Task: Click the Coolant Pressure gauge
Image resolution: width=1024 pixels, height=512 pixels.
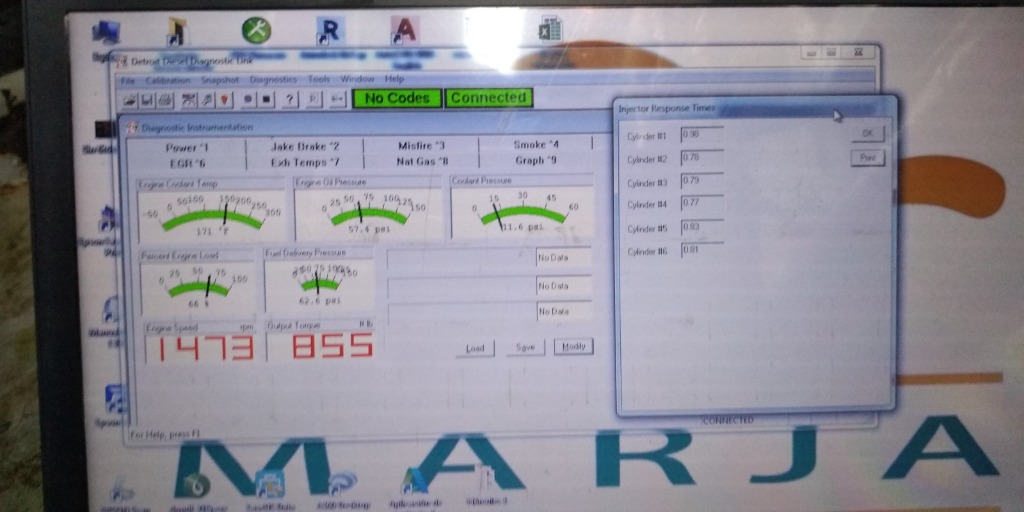Action: [x=522, y=211]
